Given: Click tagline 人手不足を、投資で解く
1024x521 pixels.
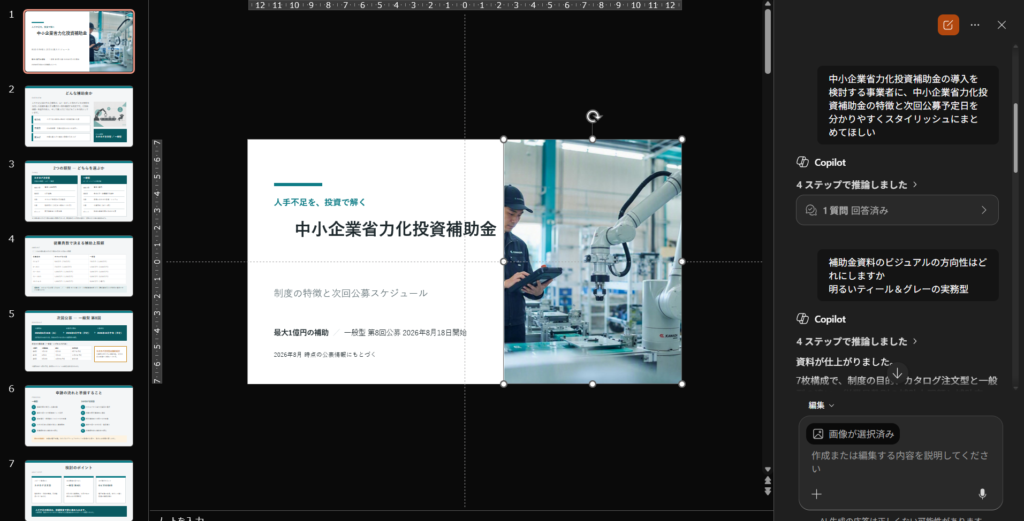Looking at the screenshot, I should point(320,202).
